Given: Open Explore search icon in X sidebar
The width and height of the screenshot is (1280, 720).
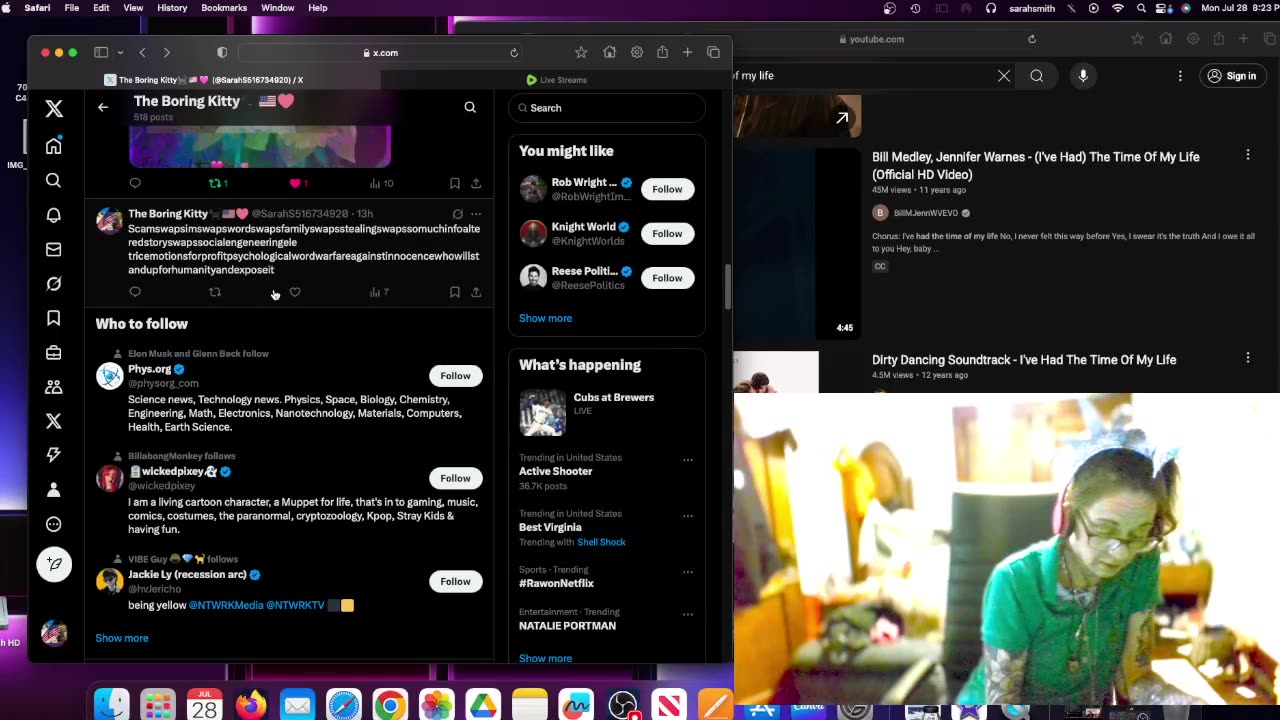Looking at the screenshot, I should (x=54, y=181).
